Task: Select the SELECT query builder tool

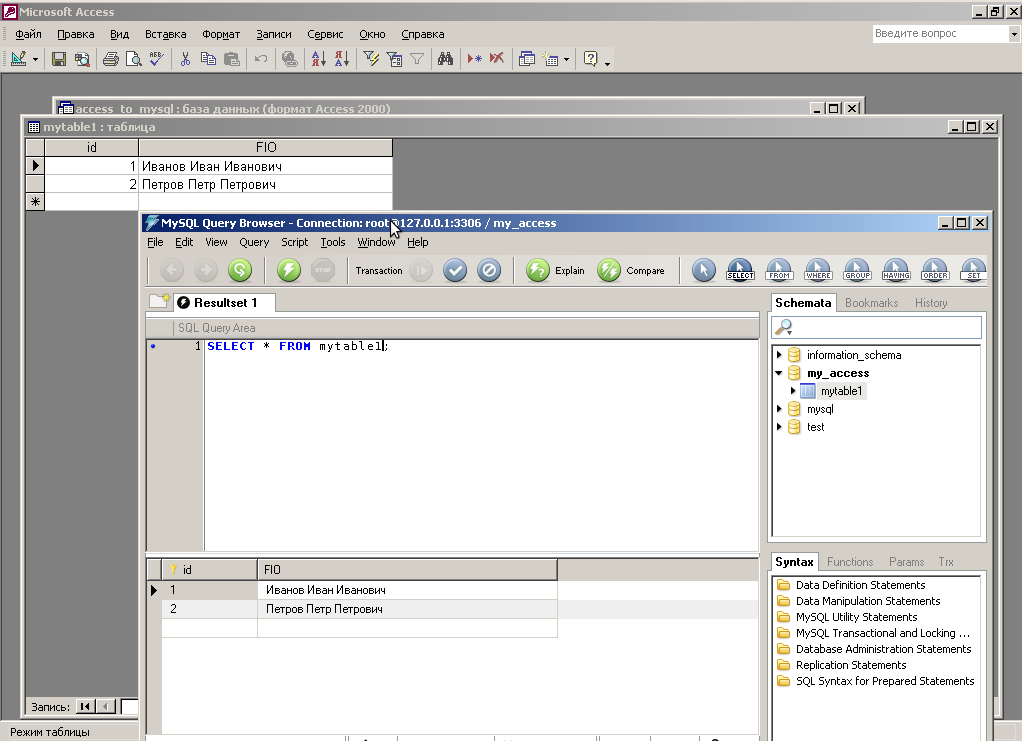Action: click(740, 270)
